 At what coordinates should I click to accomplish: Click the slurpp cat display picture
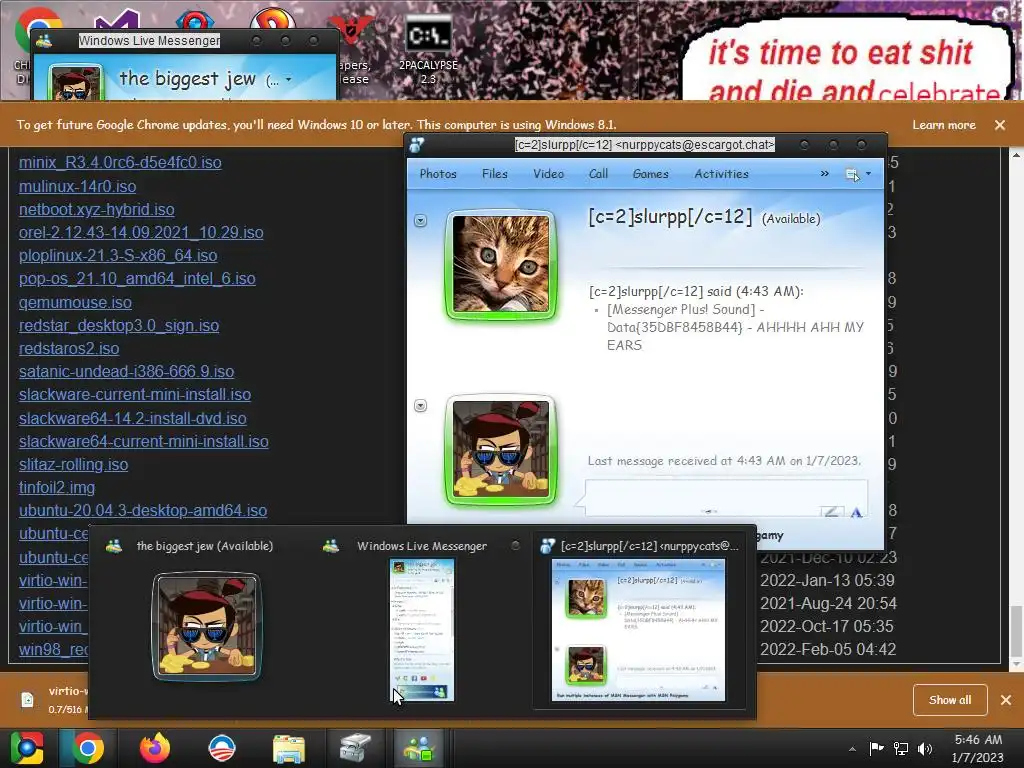(501, 264)
